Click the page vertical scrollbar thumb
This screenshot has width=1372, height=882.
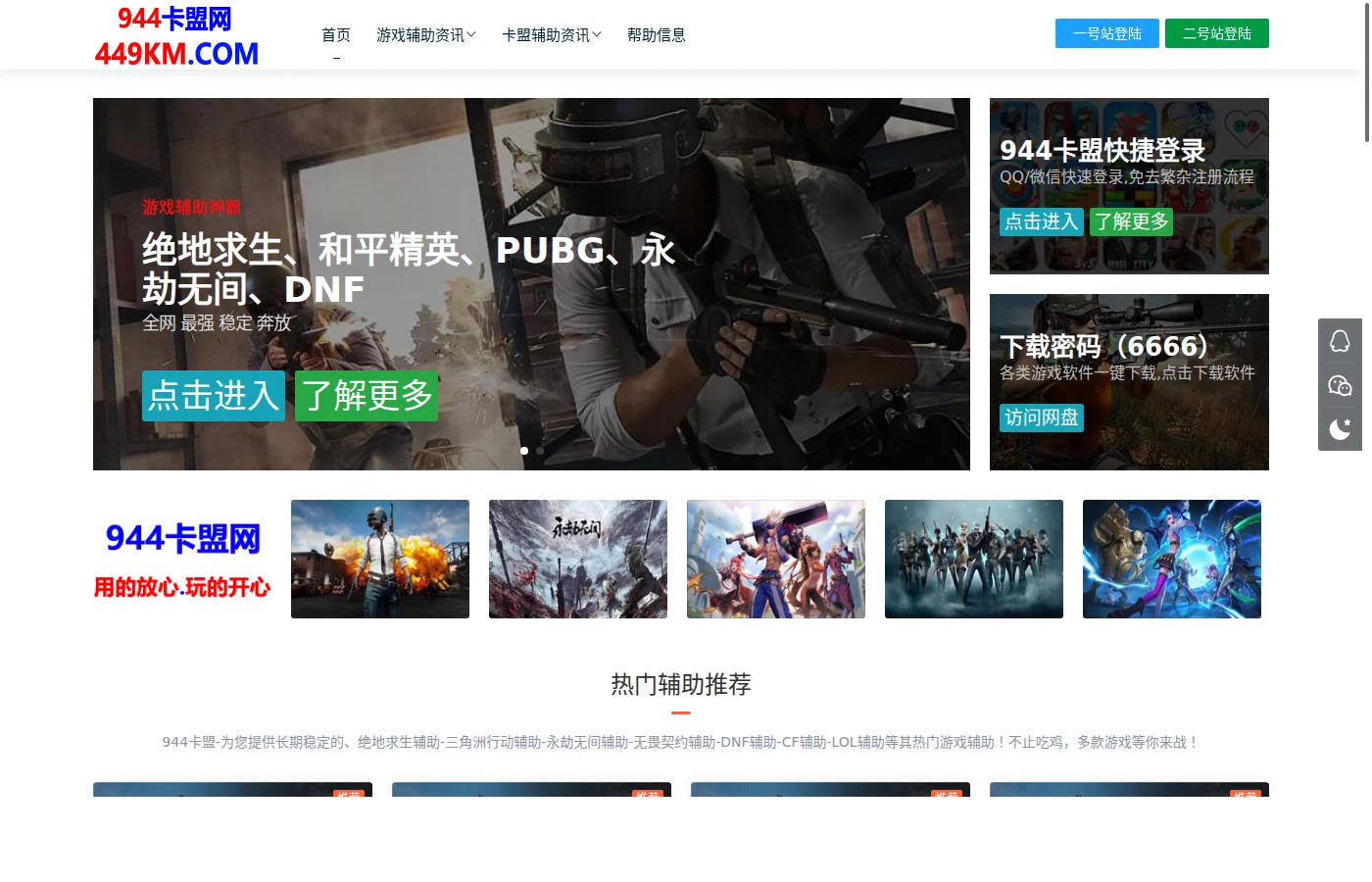pos(1367,73)
